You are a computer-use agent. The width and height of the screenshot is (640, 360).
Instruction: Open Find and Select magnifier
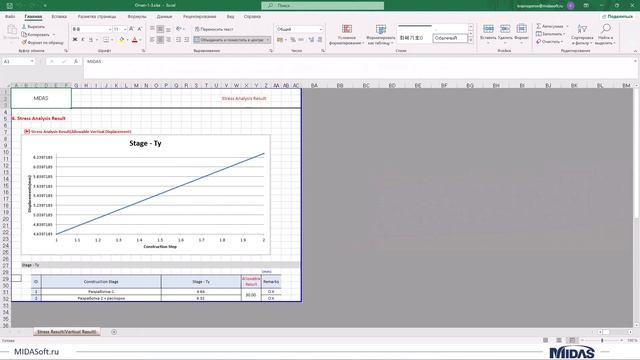605,35
